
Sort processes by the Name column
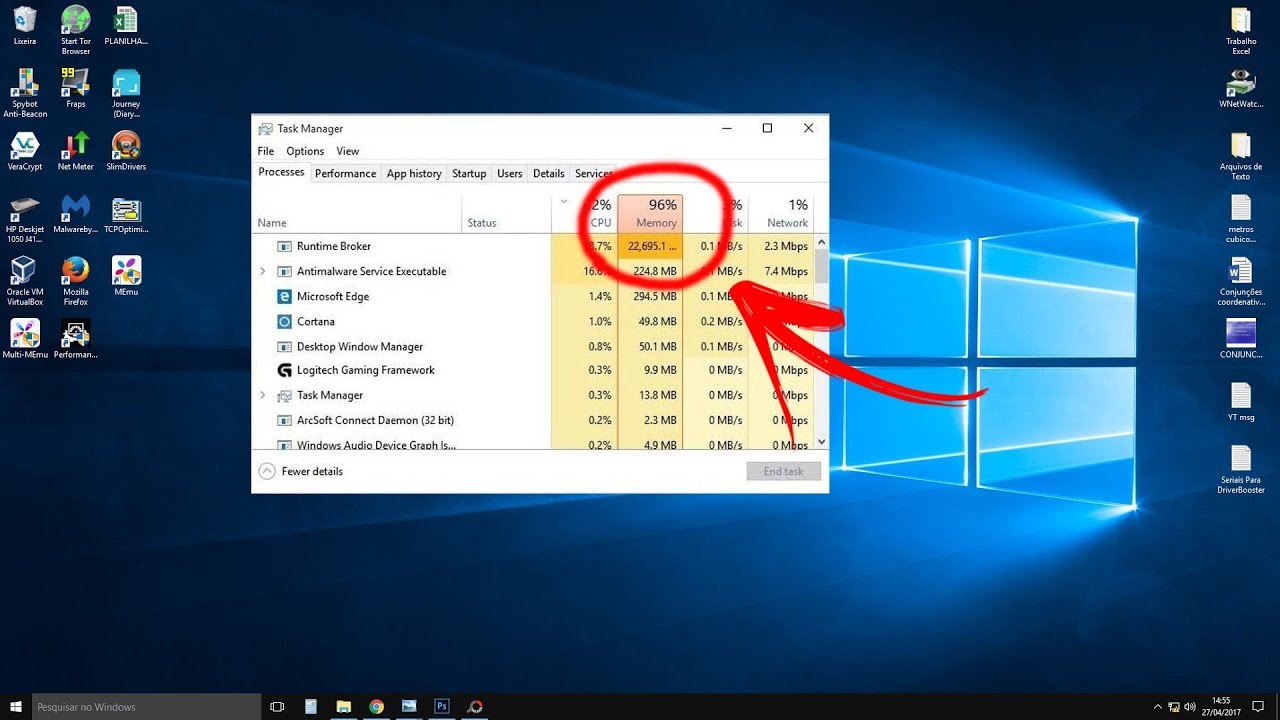coord(356,213)
